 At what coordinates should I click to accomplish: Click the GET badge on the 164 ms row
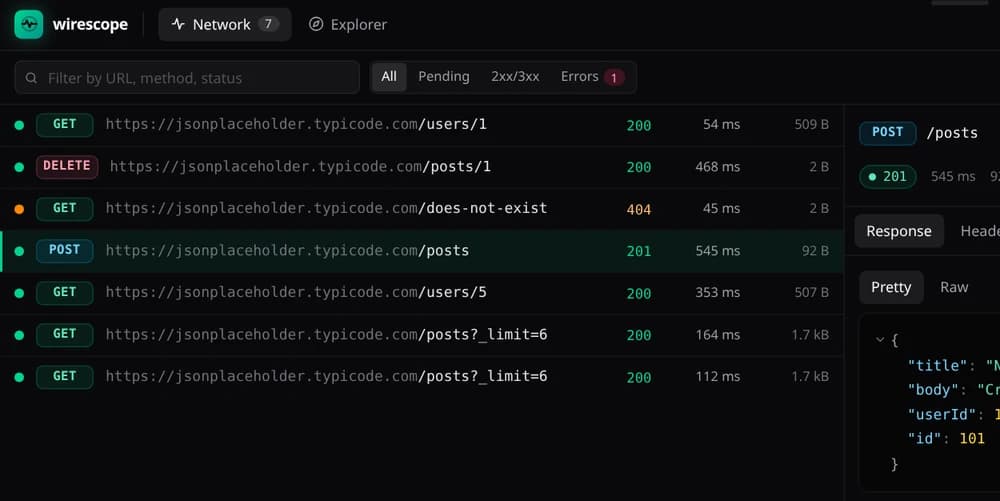coord(64,334)
